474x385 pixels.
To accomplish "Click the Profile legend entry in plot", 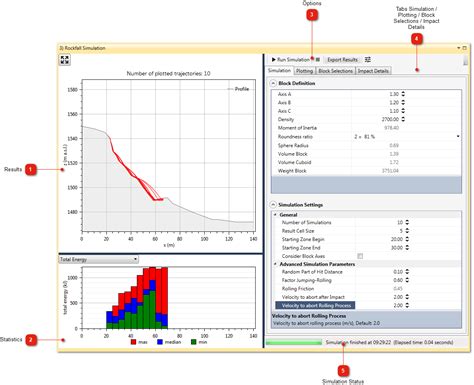I will [238, 89].
